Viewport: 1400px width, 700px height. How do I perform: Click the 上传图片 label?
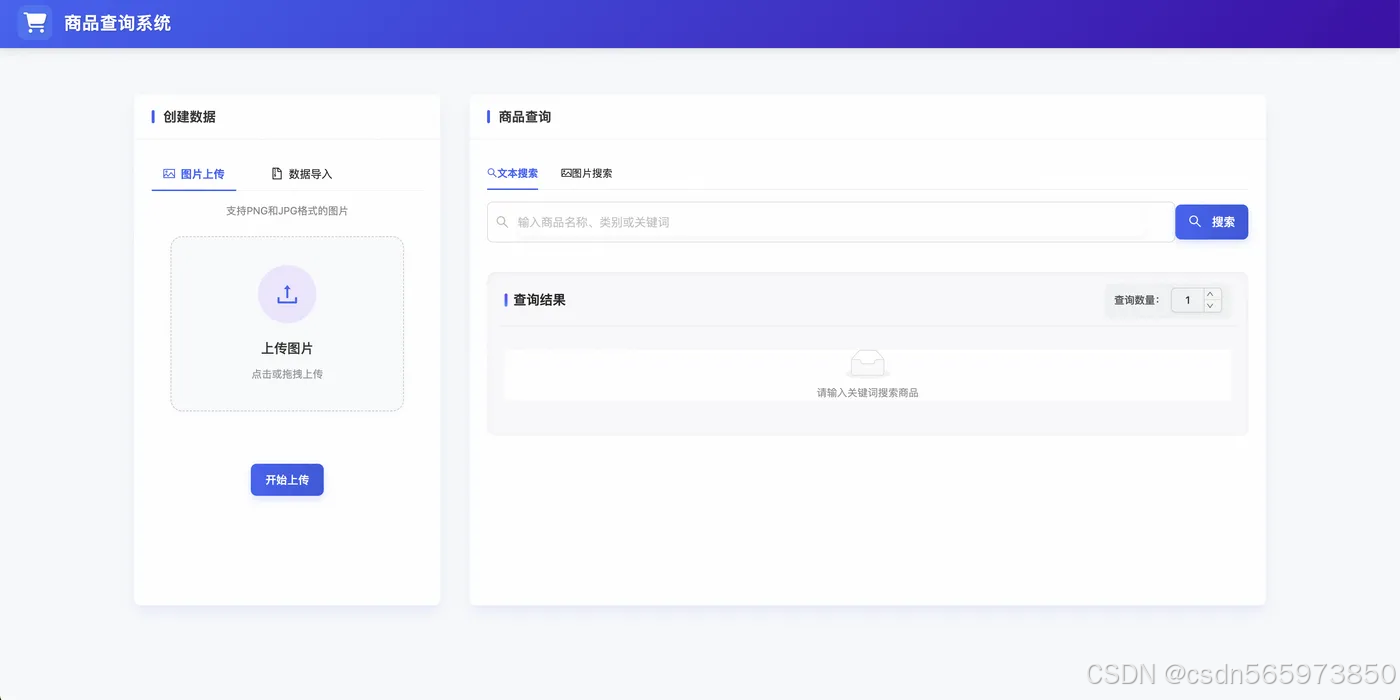pos(287,348)
